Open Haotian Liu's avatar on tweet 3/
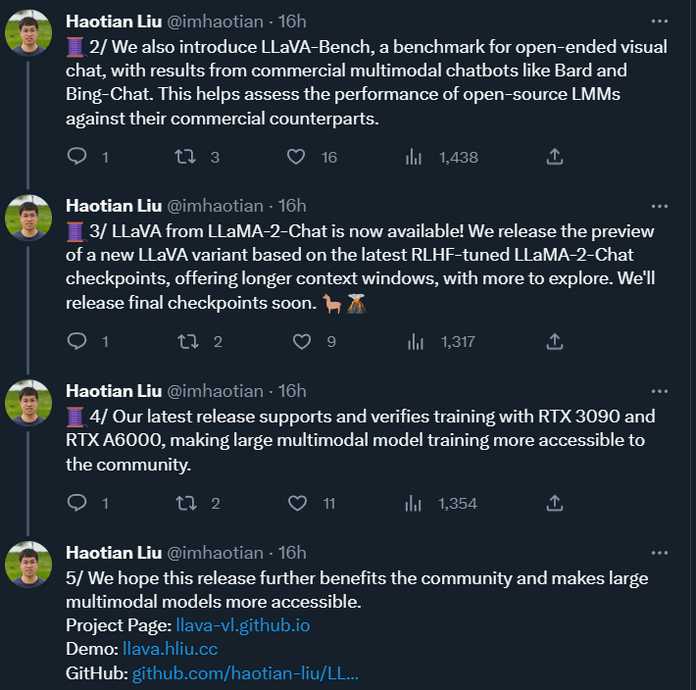Screen dimensions: 696x690 point(28,218)
